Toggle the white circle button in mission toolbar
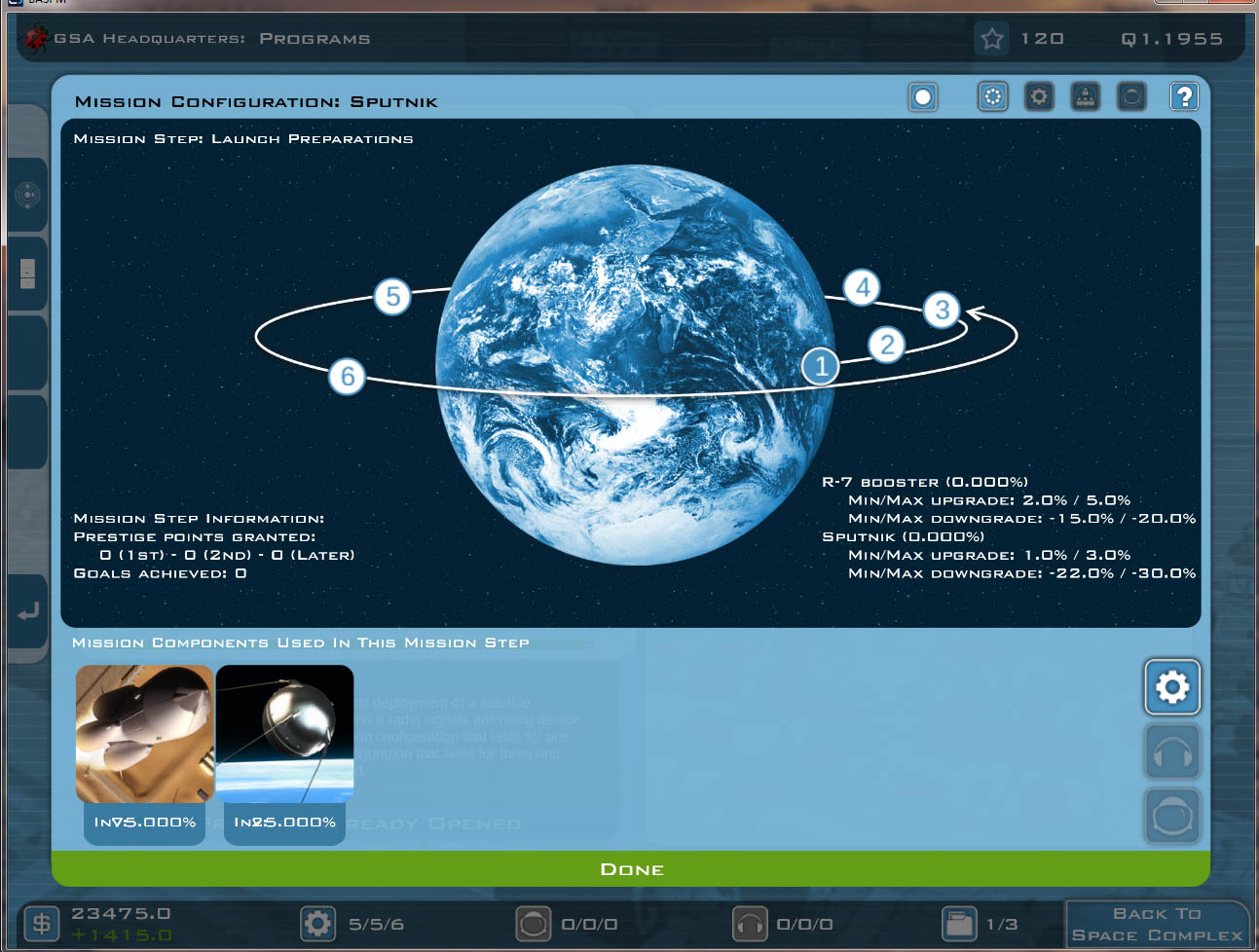1259x952 pixels. (x=923, y=96)
